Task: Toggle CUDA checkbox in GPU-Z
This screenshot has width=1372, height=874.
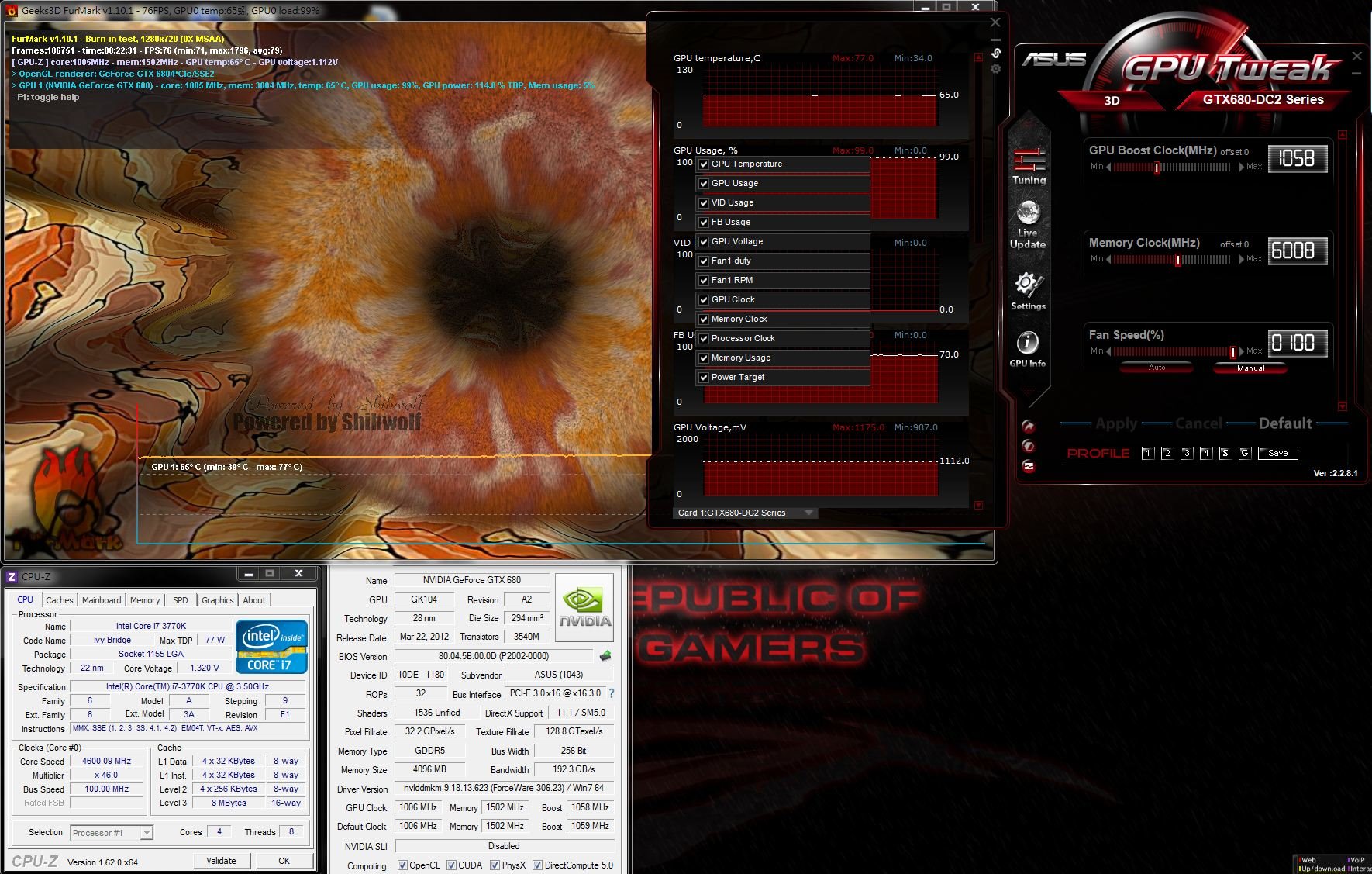Action: 451,865
